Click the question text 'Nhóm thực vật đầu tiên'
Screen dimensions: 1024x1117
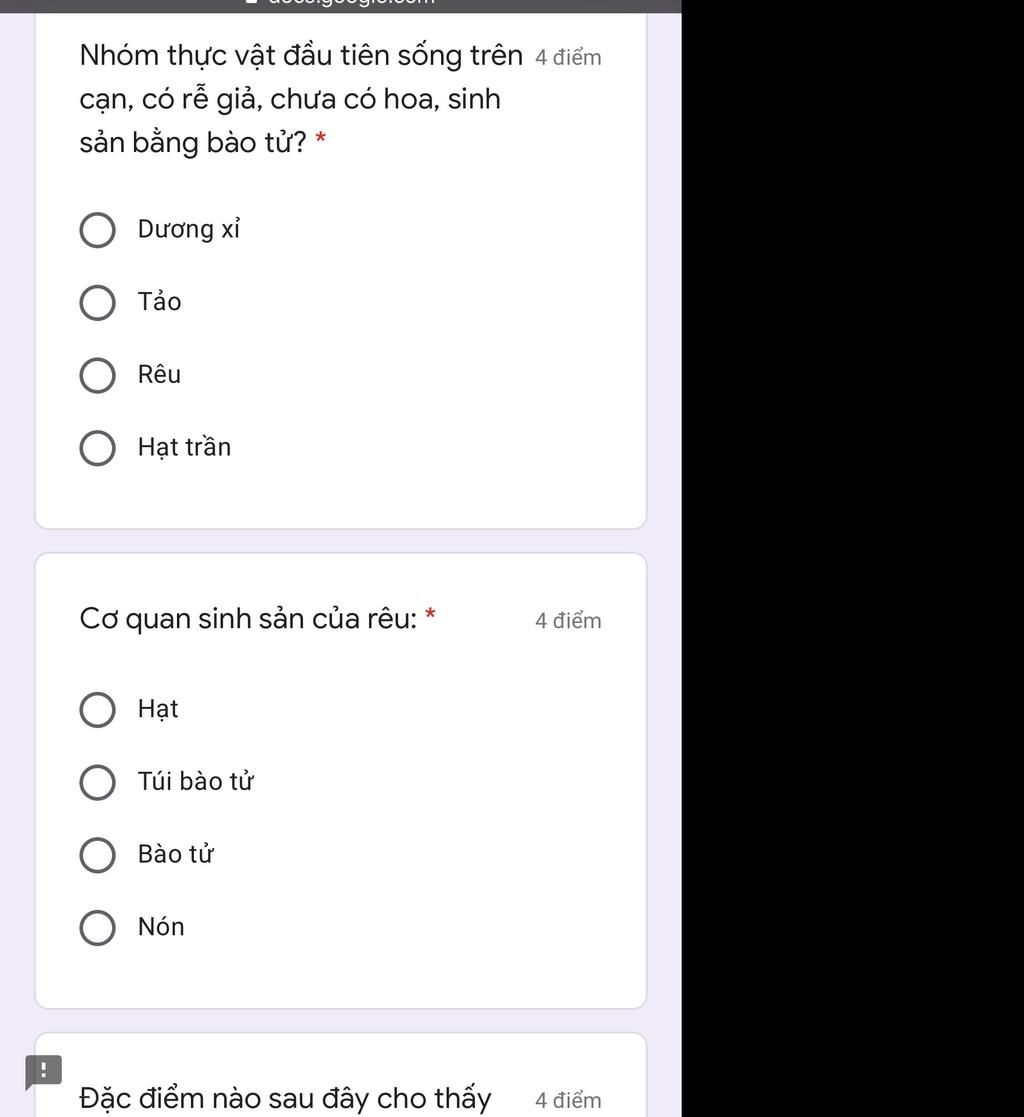[300, 56]
